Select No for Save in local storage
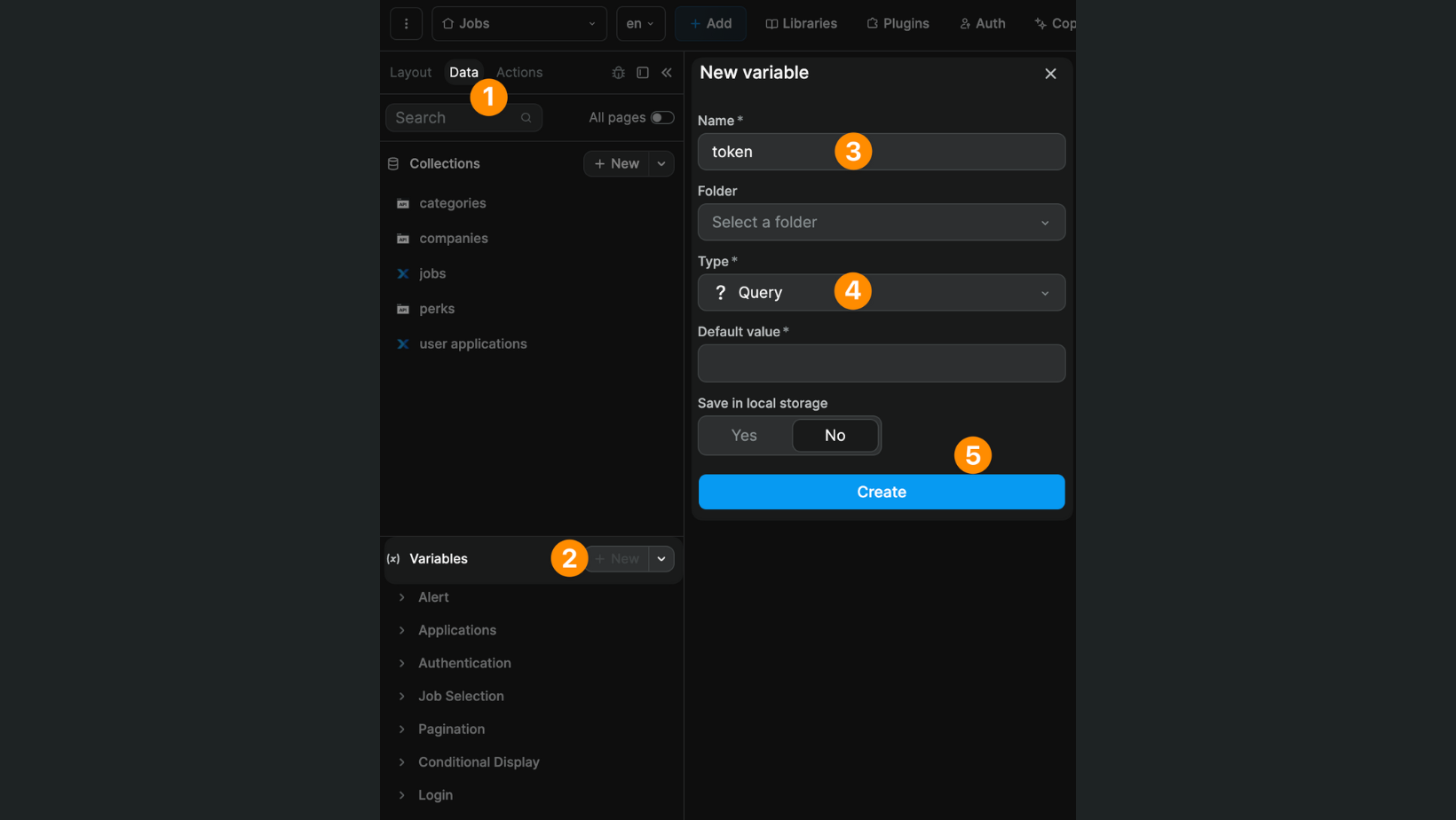The image size is (1456, 820). [834, 435]
